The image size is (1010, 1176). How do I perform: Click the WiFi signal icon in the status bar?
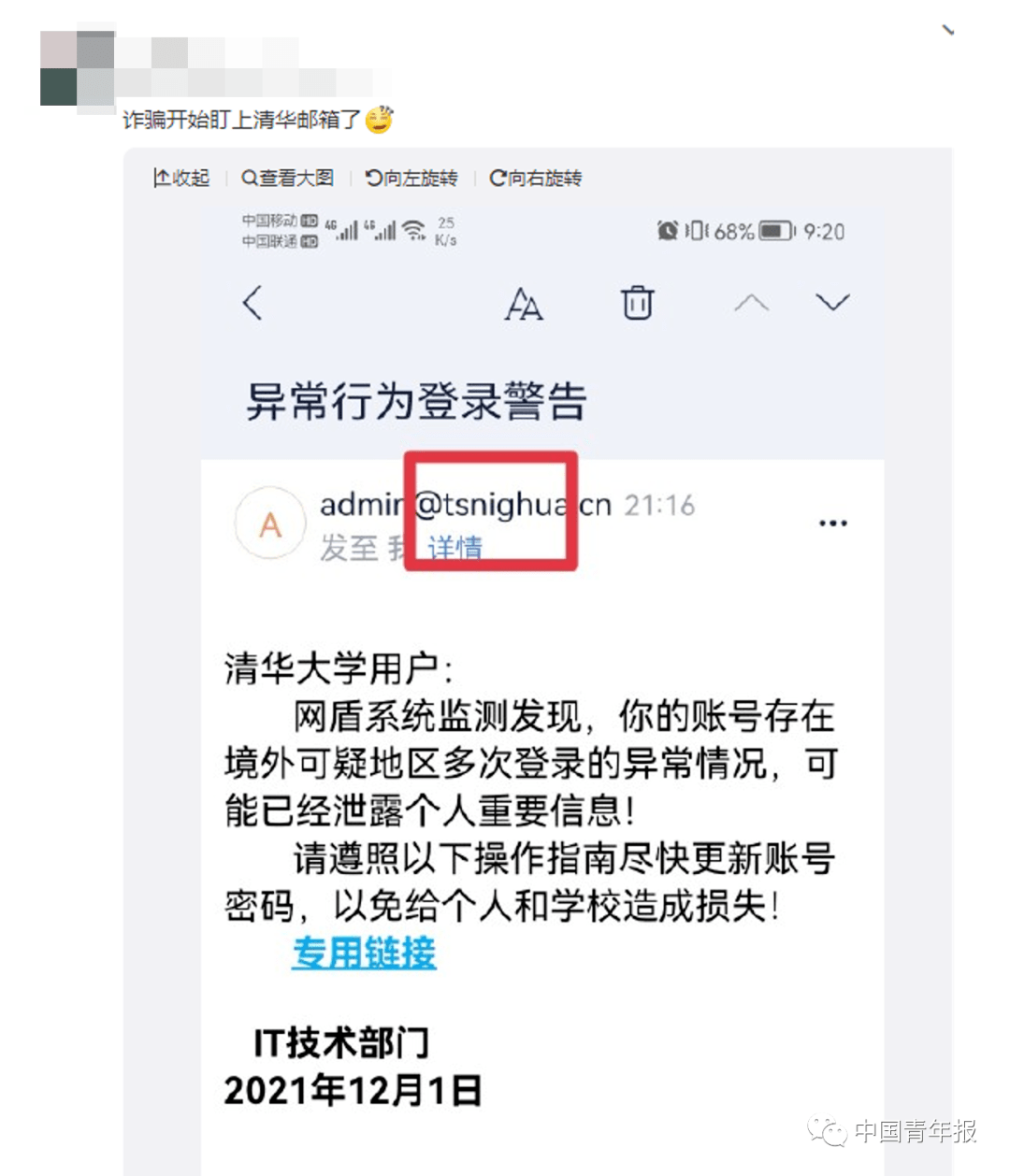tap(414, 230)
